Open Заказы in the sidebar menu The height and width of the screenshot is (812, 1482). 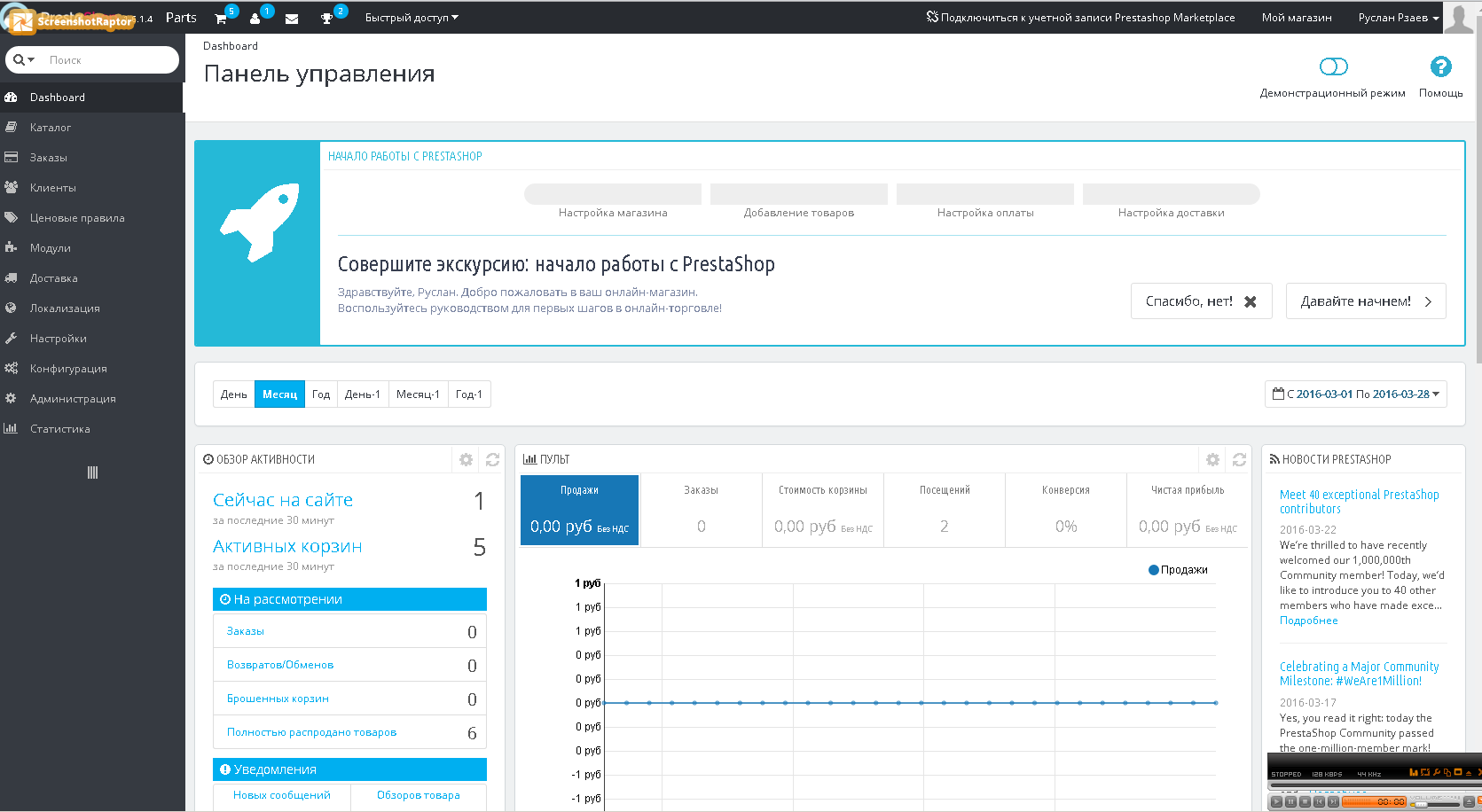pyautogui.click(x=92, y=158)
